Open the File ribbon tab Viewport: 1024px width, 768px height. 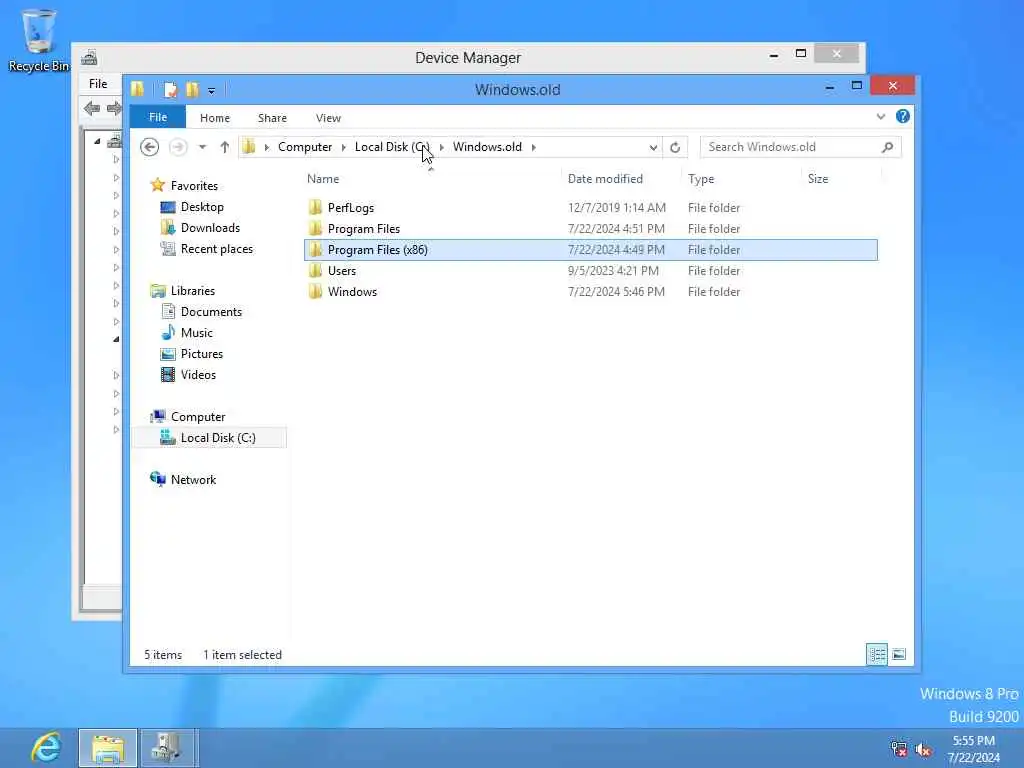coord(157,118)
